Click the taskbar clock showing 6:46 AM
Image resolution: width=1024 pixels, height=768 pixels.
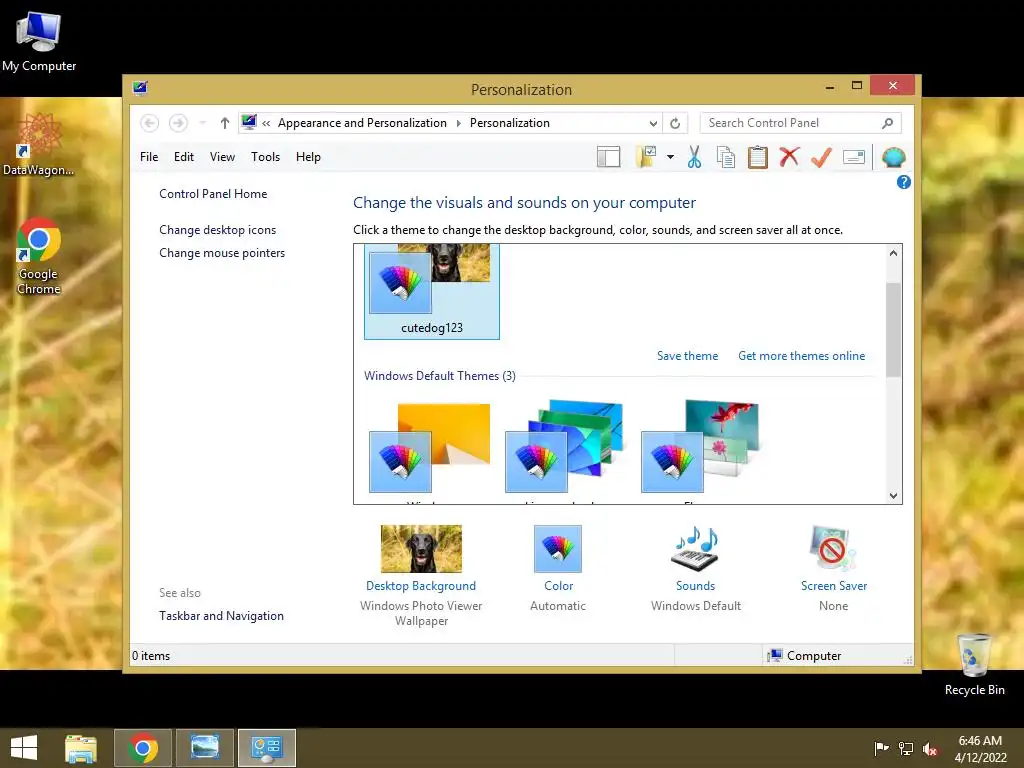coord(980,748)
